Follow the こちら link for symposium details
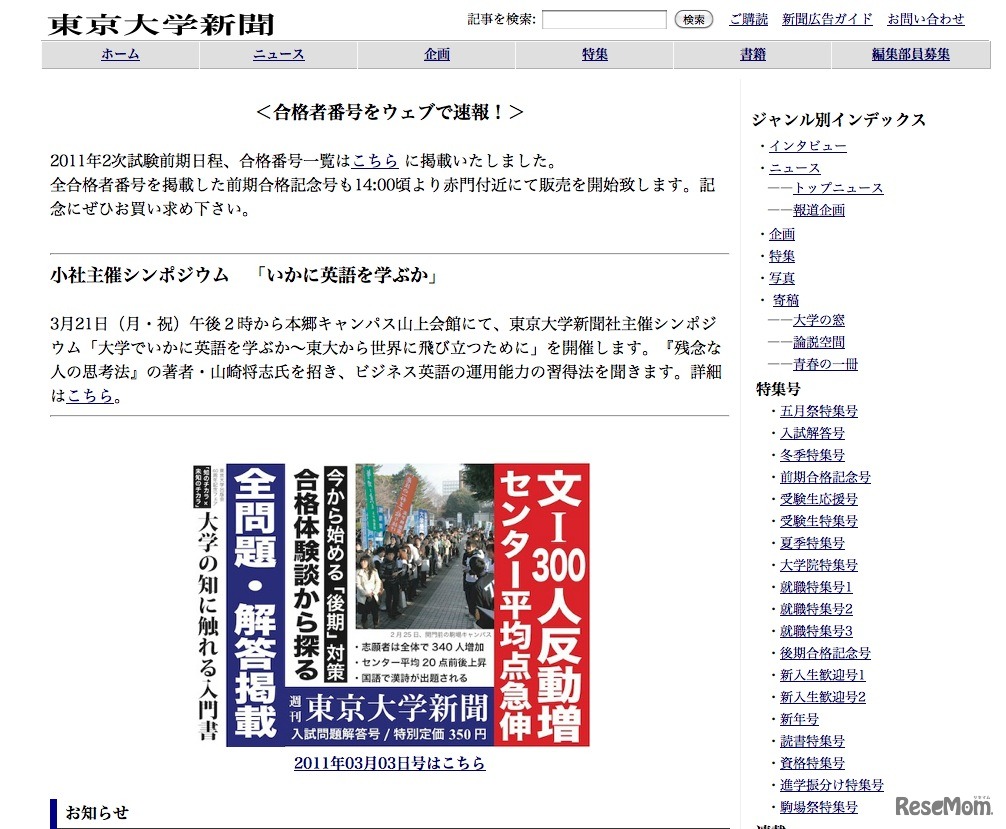Screen dimensions: 1006x829 point(90,395)
